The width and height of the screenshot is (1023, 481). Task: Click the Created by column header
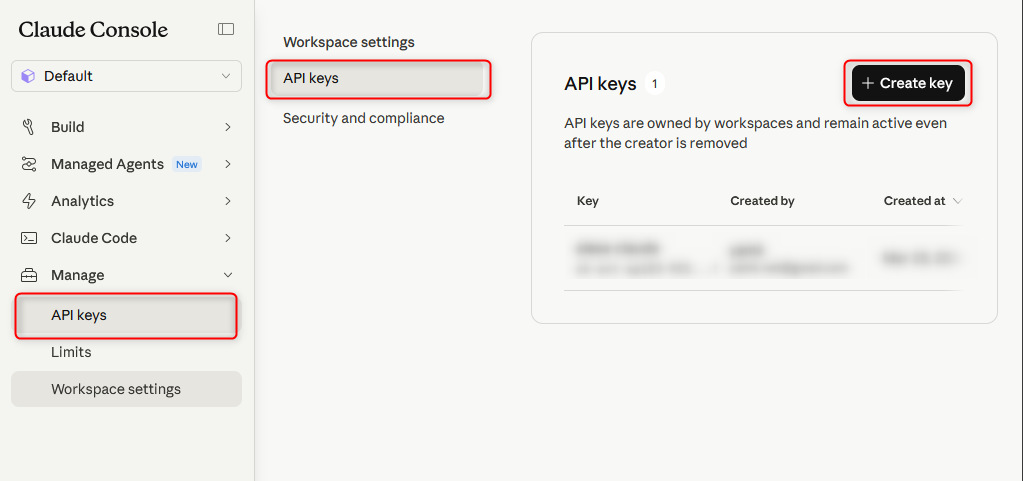coord(762,201)
